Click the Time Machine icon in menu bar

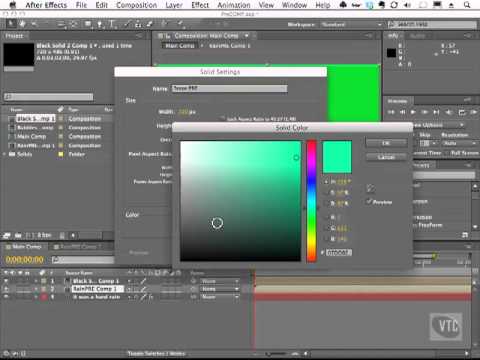point(394,5)
